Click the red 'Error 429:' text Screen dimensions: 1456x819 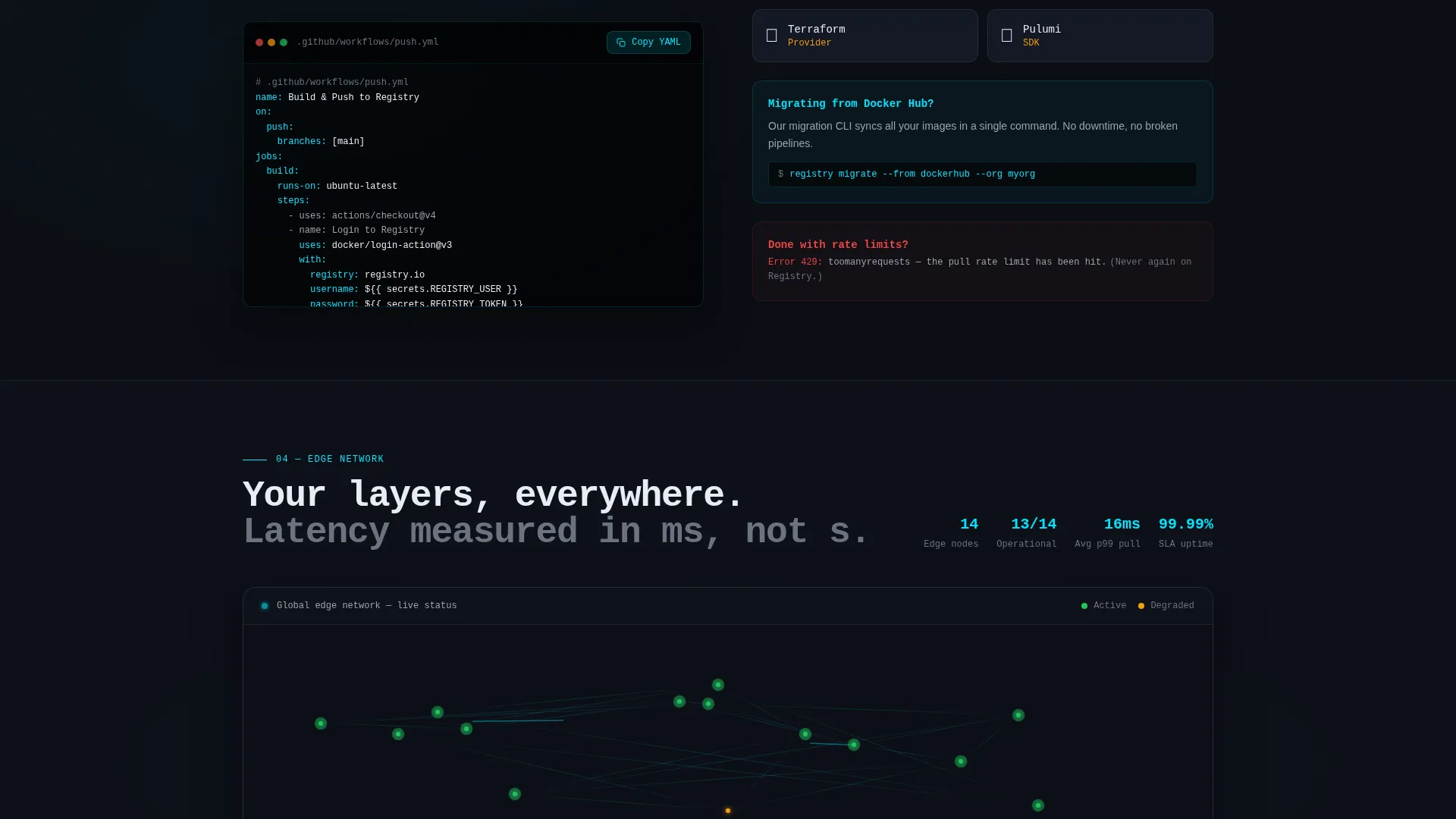pos(795,262)
